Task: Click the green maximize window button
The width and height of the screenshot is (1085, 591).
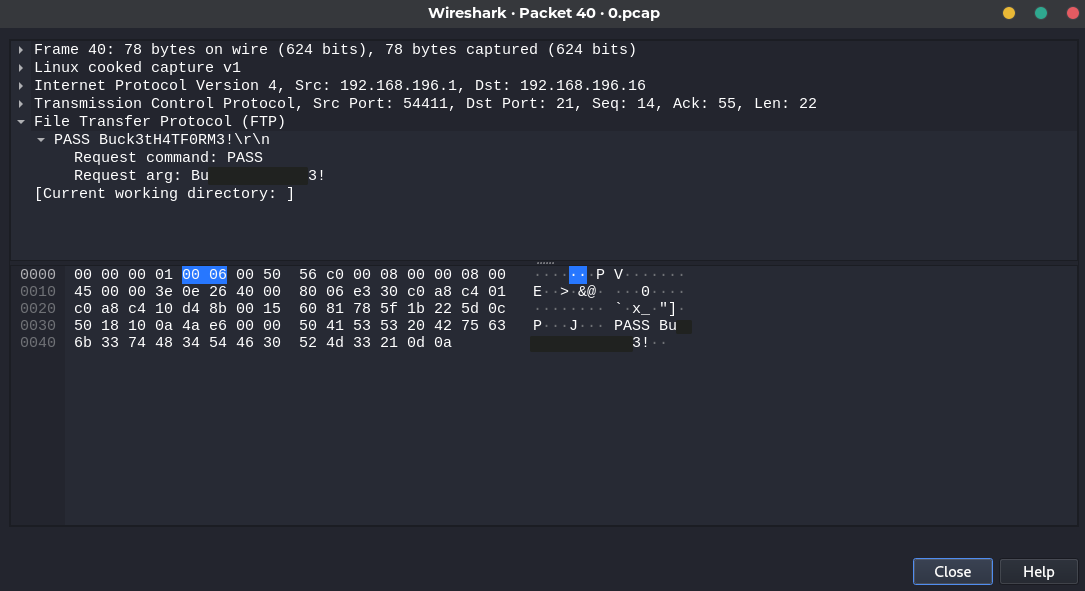Action: (1041, 13)
